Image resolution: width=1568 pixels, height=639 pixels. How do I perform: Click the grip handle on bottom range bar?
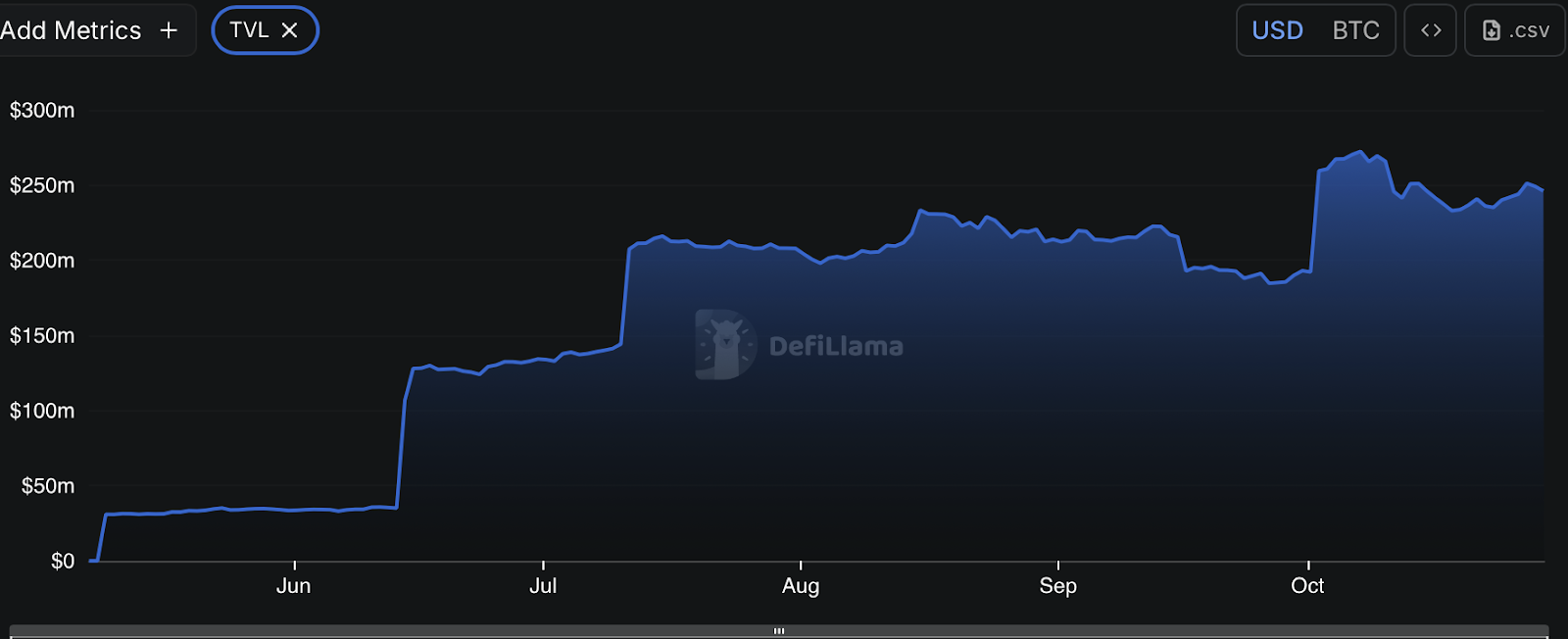click(779, 631)
